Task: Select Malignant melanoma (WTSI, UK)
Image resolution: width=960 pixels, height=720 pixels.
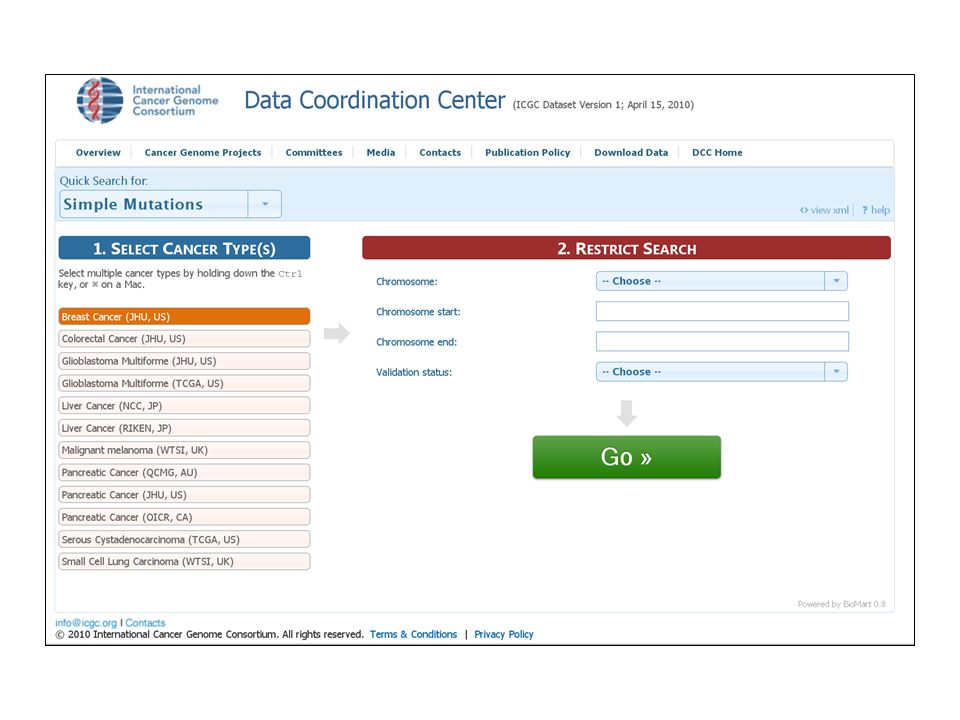Action: (184, 450)
